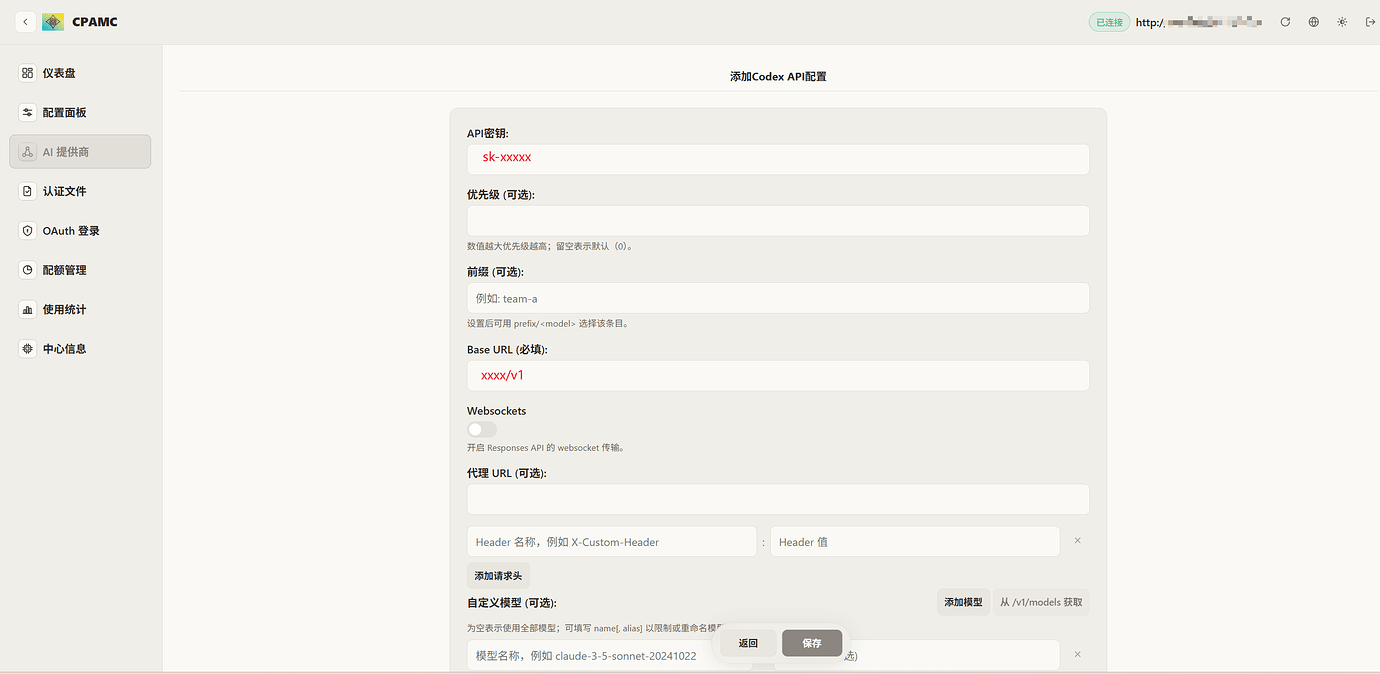
Task: Click the refresh icon in header
Action: click(1285, 22)
